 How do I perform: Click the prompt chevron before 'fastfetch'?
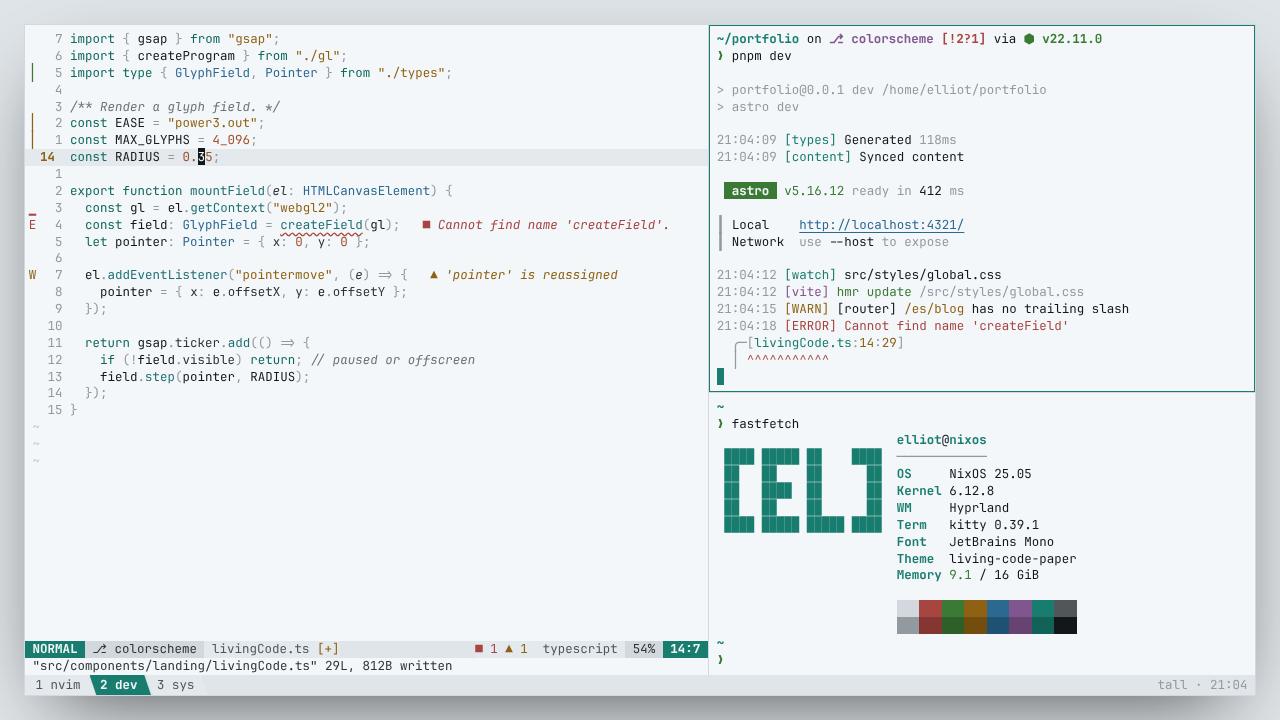720,424
